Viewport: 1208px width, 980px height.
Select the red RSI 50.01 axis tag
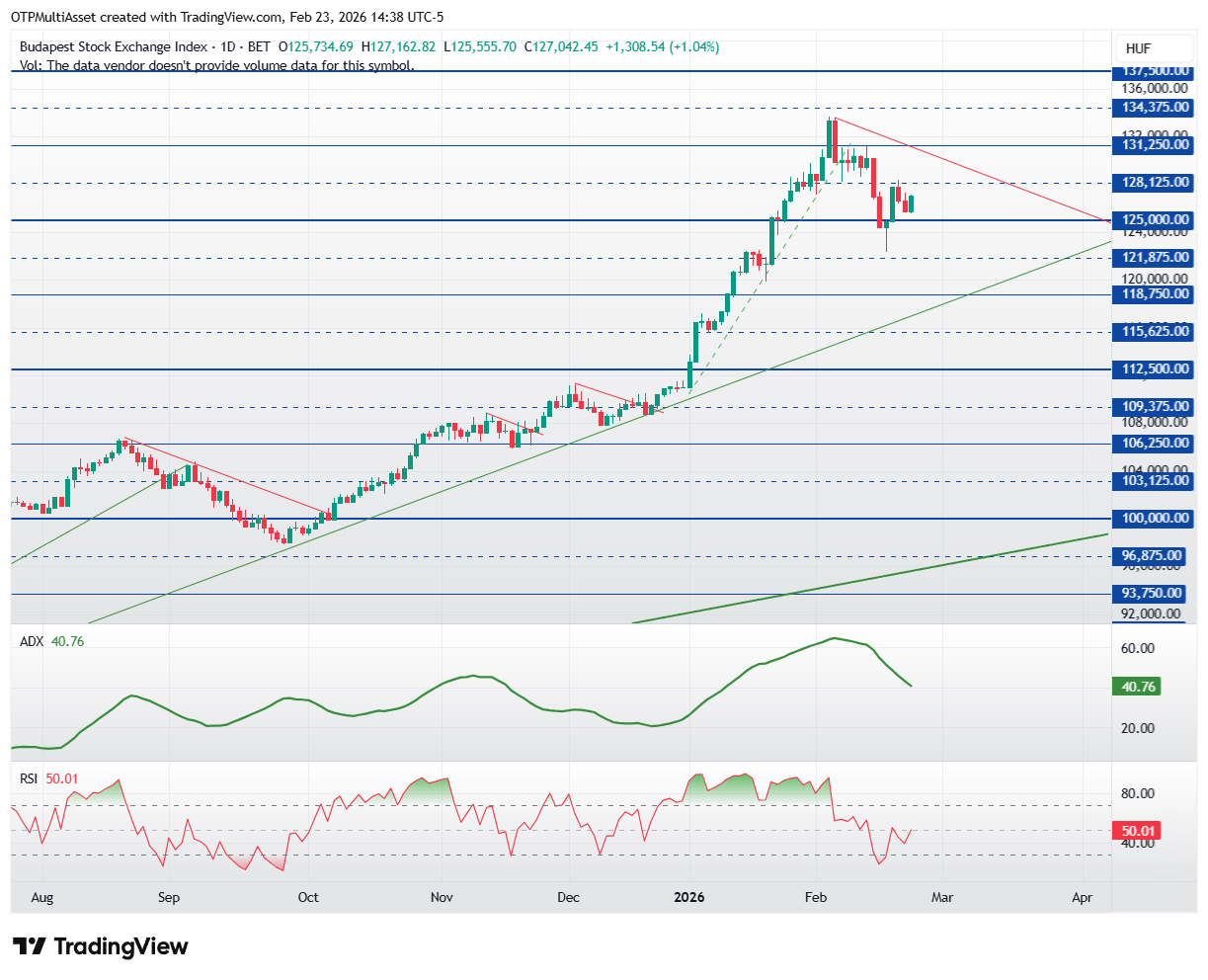(1136, 831)
